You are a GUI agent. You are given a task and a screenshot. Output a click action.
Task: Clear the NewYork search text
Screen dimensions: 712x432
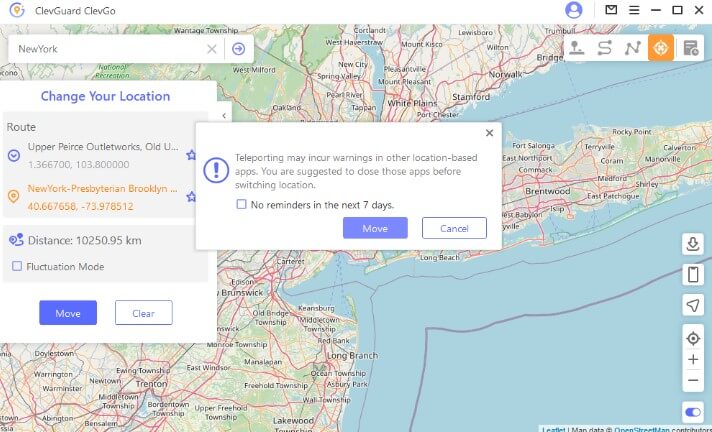click(212, 49)
